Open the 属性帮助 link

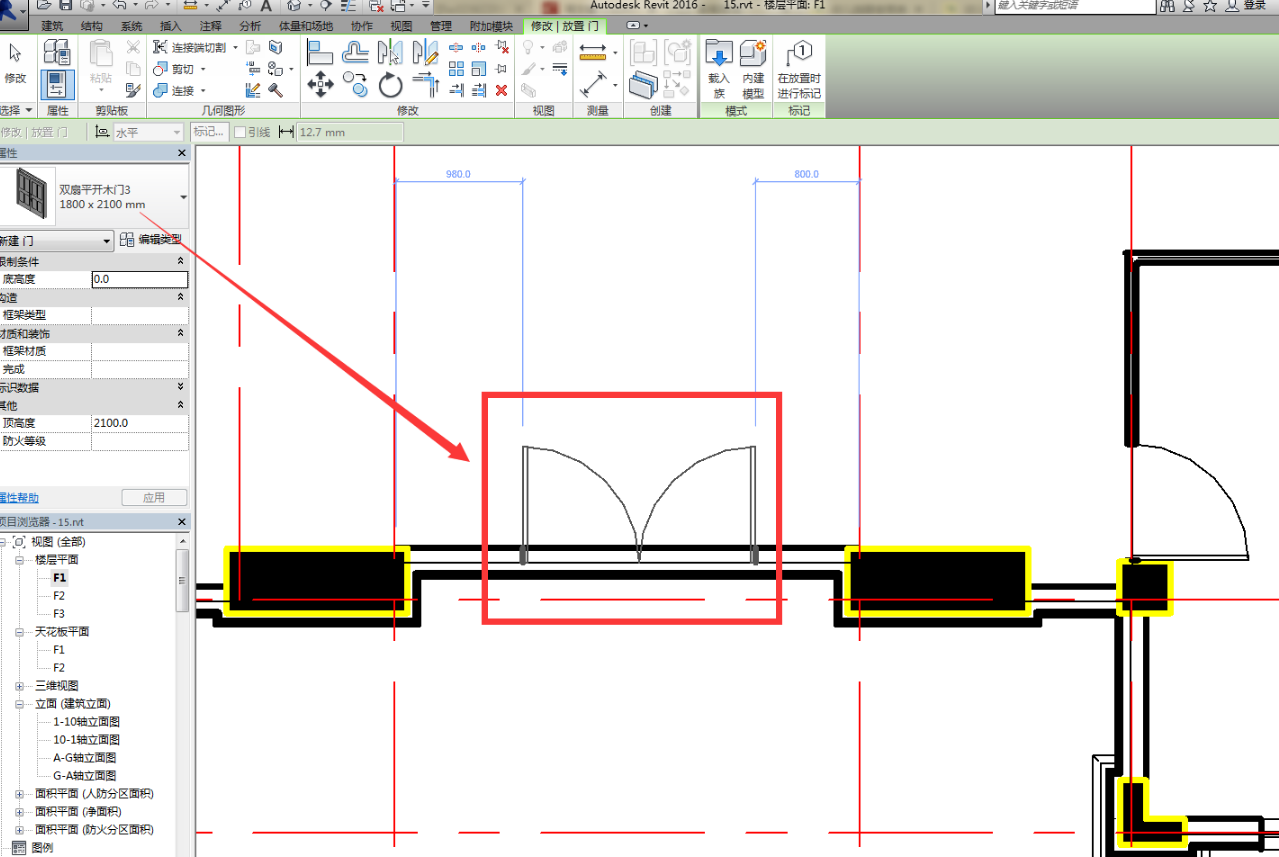[19, 498]
